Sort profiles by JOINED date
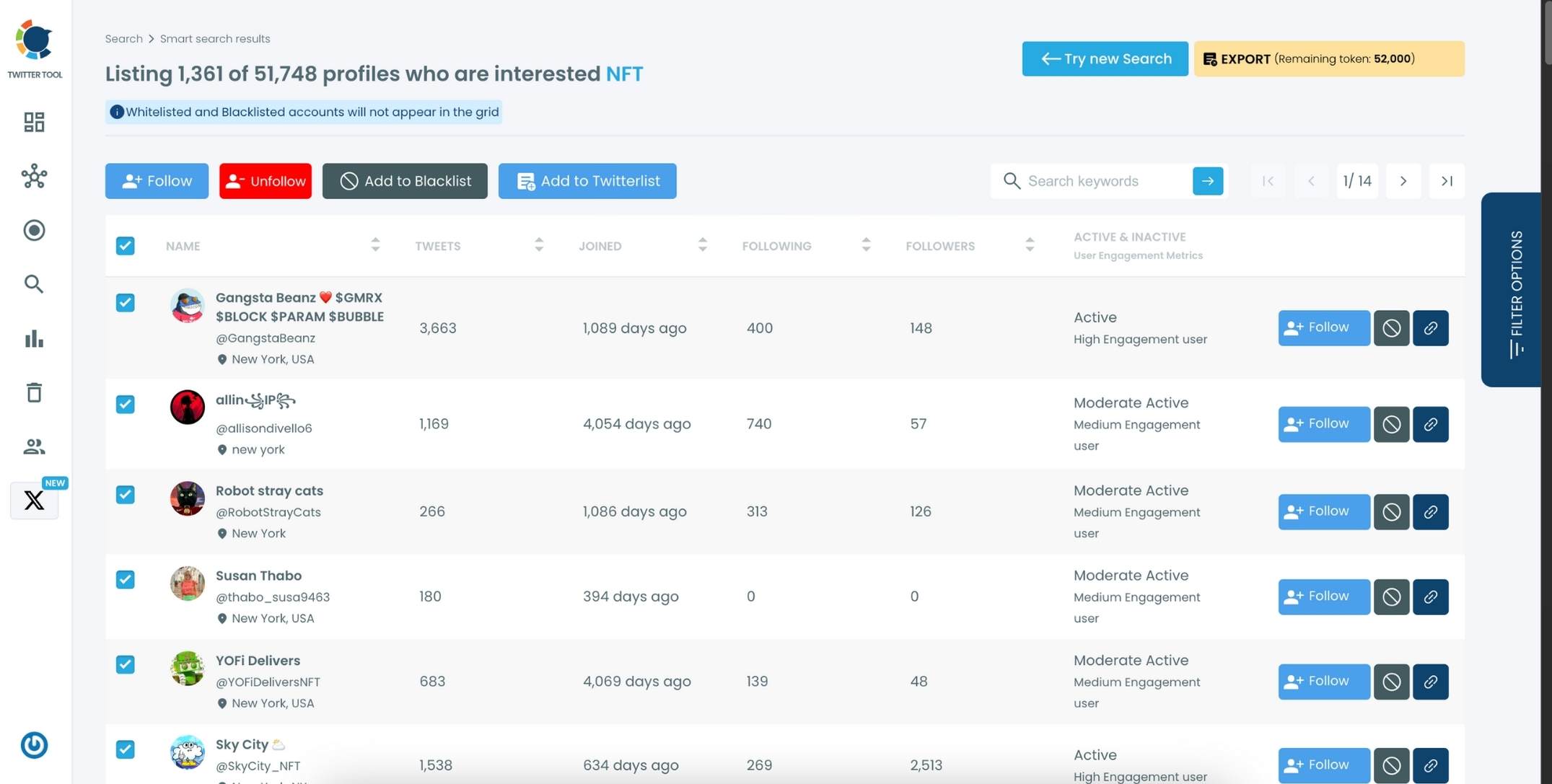The width and height of the screenshot is (1552, 784). [701, 245]
